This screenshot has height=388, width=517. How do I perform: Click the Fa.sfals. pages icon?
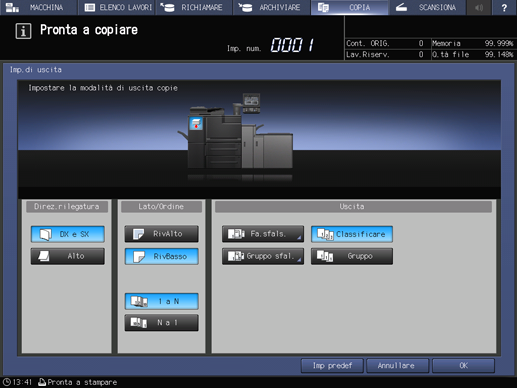pyautogui.click(x=236, y=234)
